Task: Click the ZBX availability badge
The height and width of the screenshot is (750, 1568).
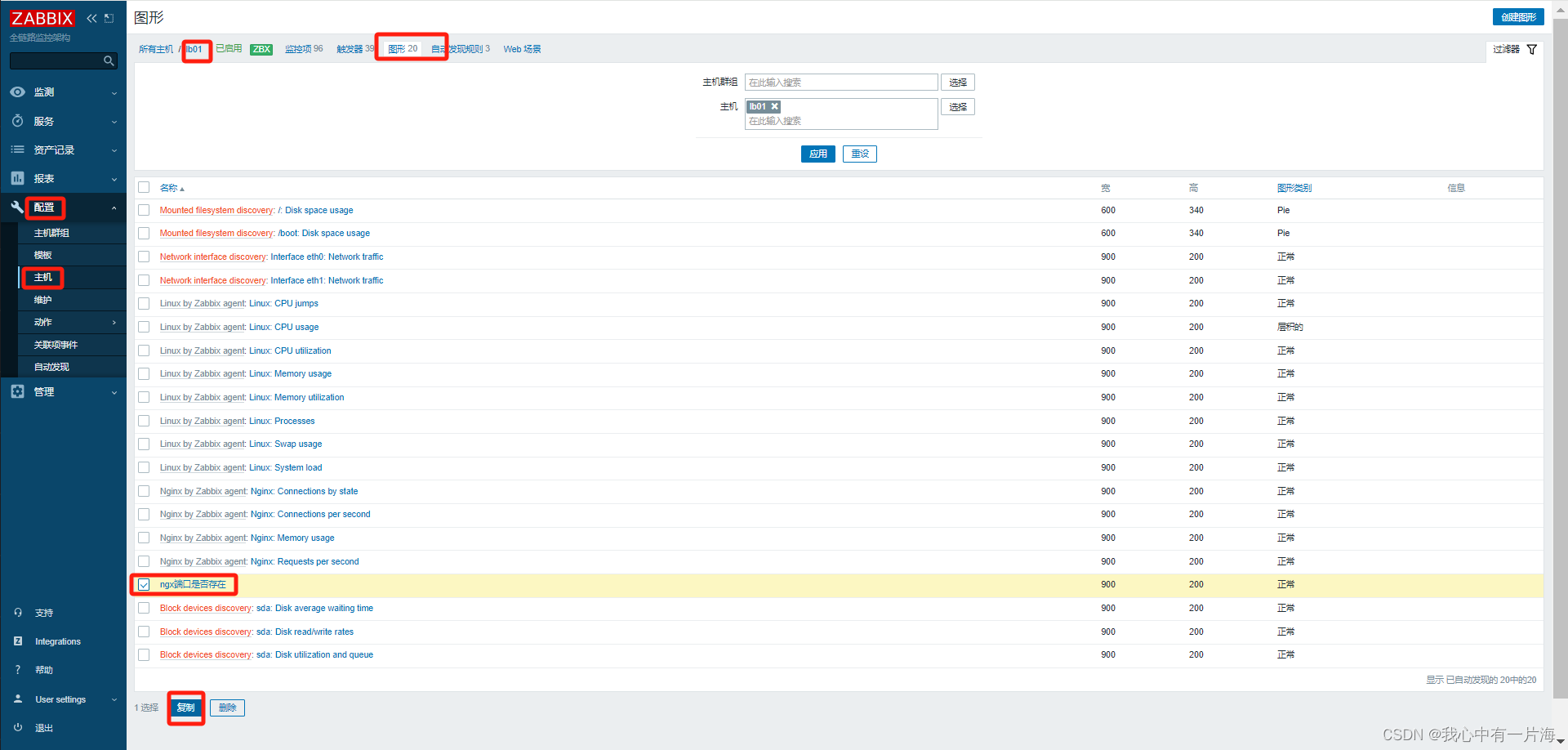Action: 261,49
